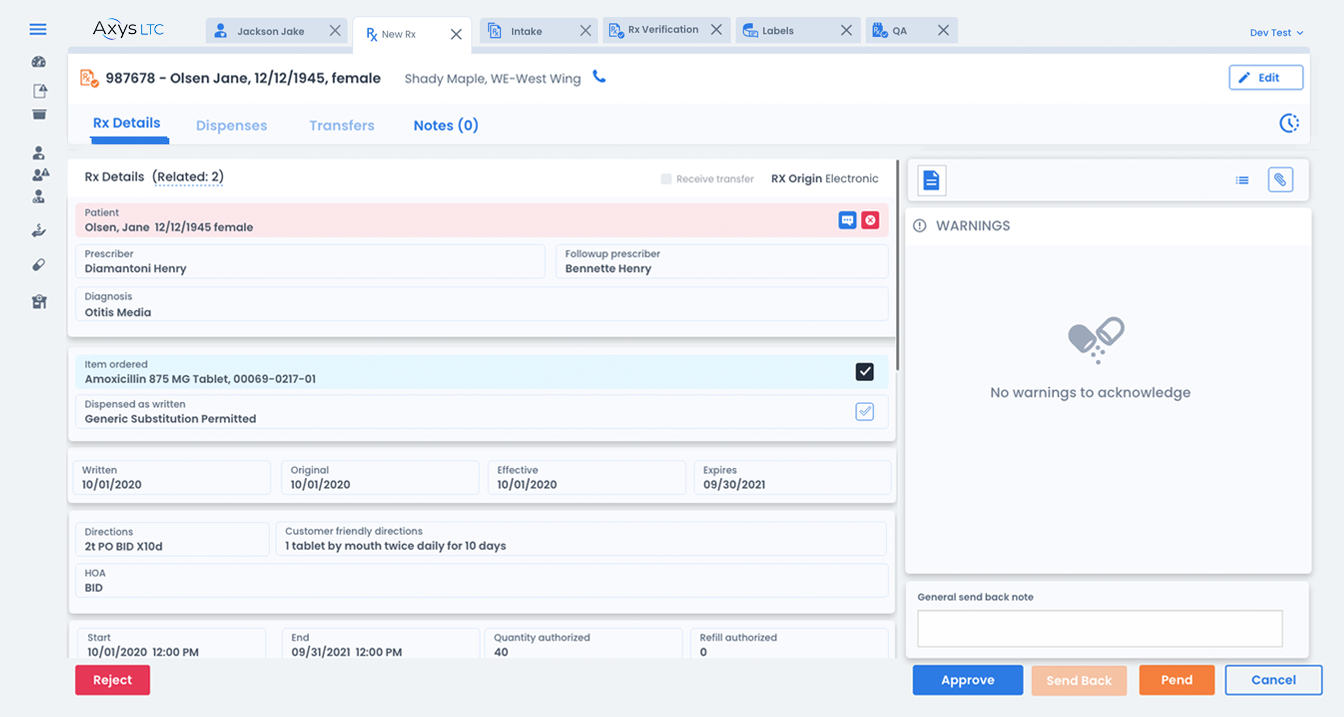Screen dimensions: 1344x717
Task: Cancel the Rx verification
Action: (x=1274, y=680)
